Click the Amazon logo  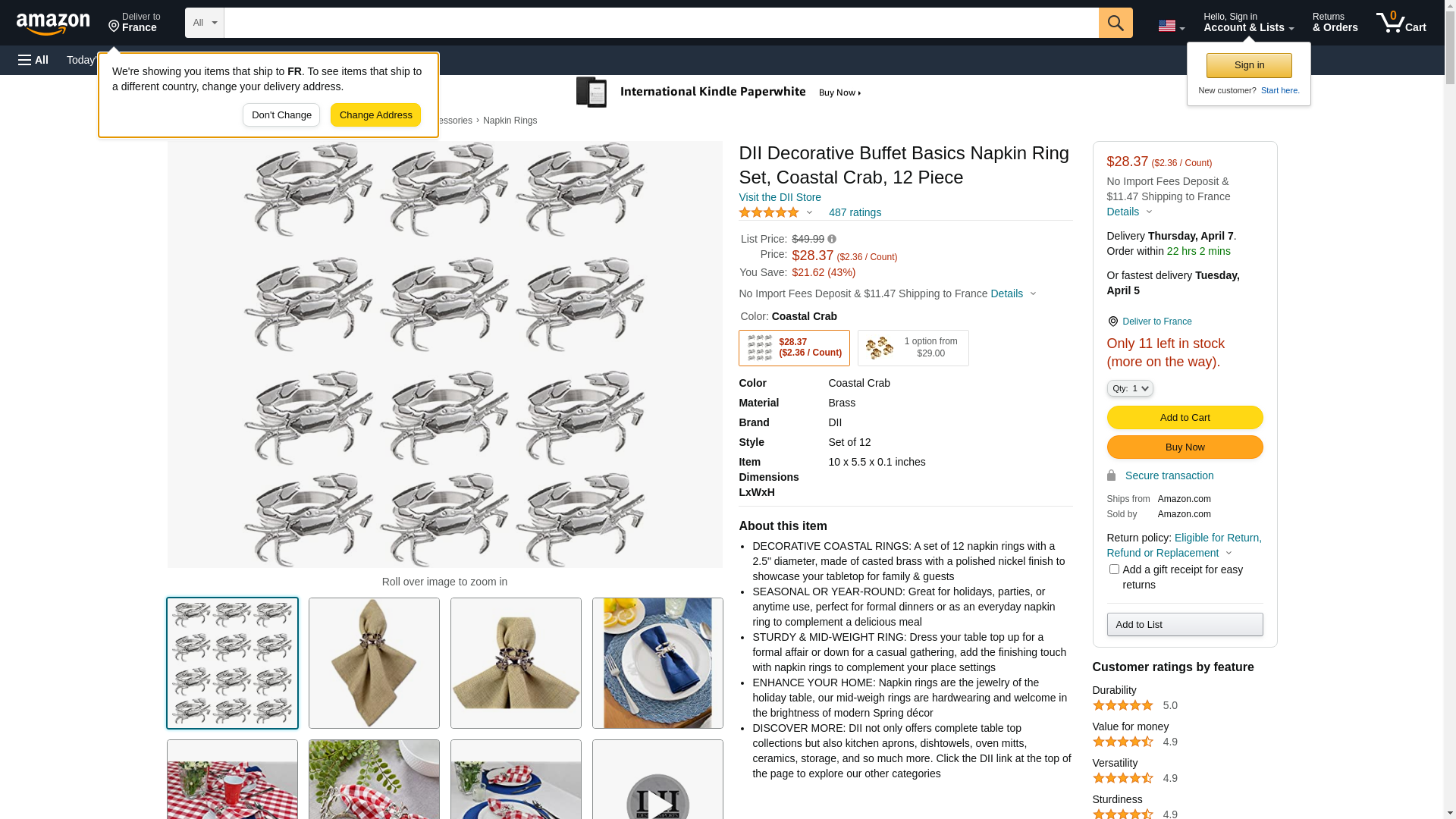53,24
